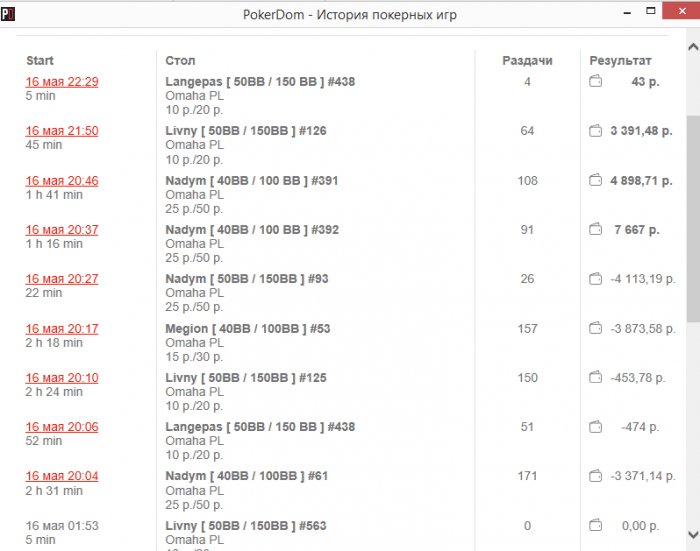
Task: Select table name Nadym [ 40BB / 100 BB ] #391
Action: click(252, 181)
